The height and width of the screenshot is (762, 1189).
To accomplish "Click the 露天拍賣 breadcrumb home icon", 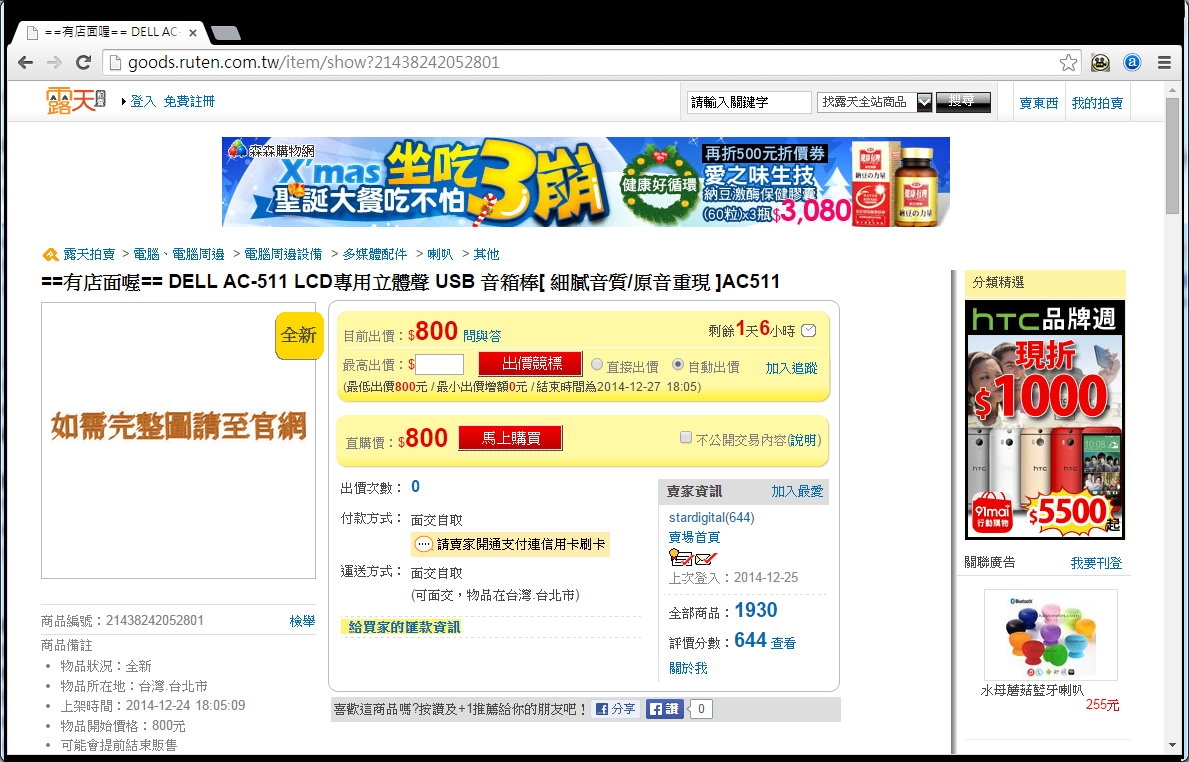I will [50, 254].
